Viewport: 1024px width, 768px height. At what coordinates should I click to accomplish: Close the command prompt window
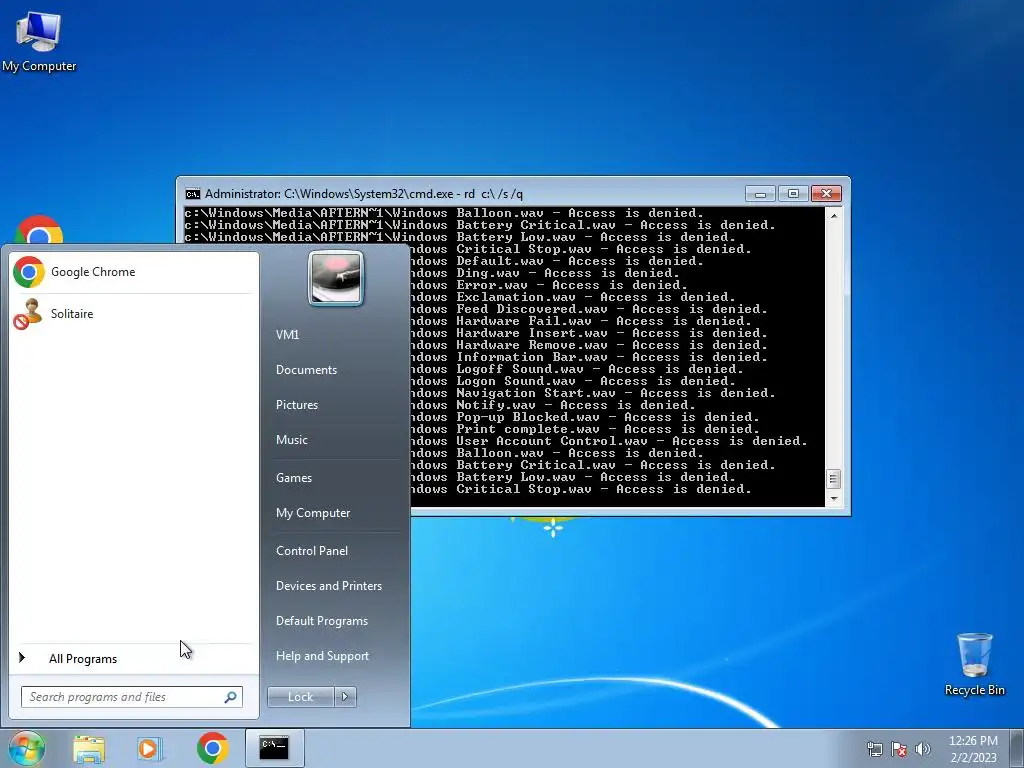click(x=826, y=194)
